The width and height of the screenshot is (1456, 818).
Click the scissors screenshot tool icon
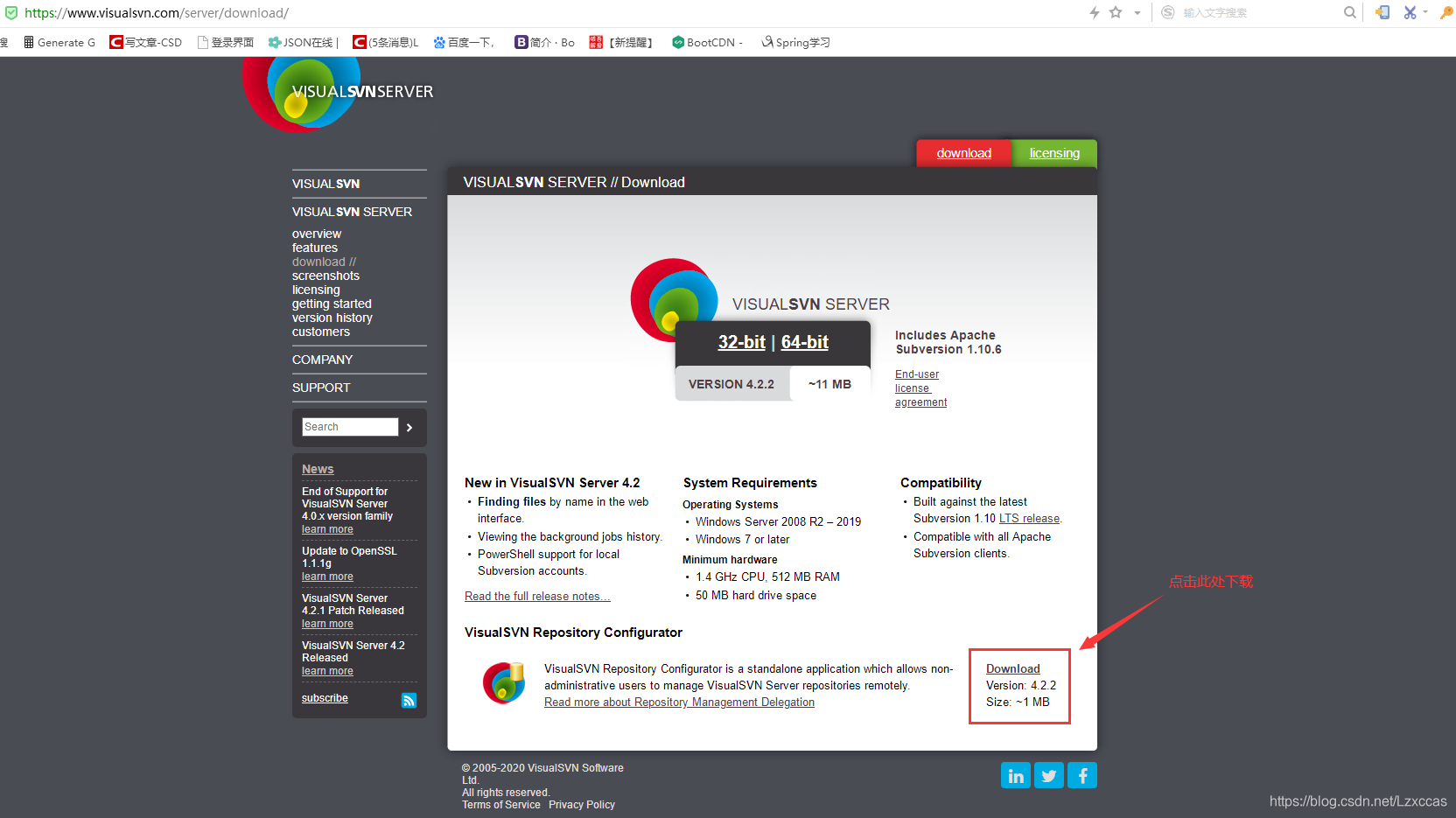[x=1410, y=12]
